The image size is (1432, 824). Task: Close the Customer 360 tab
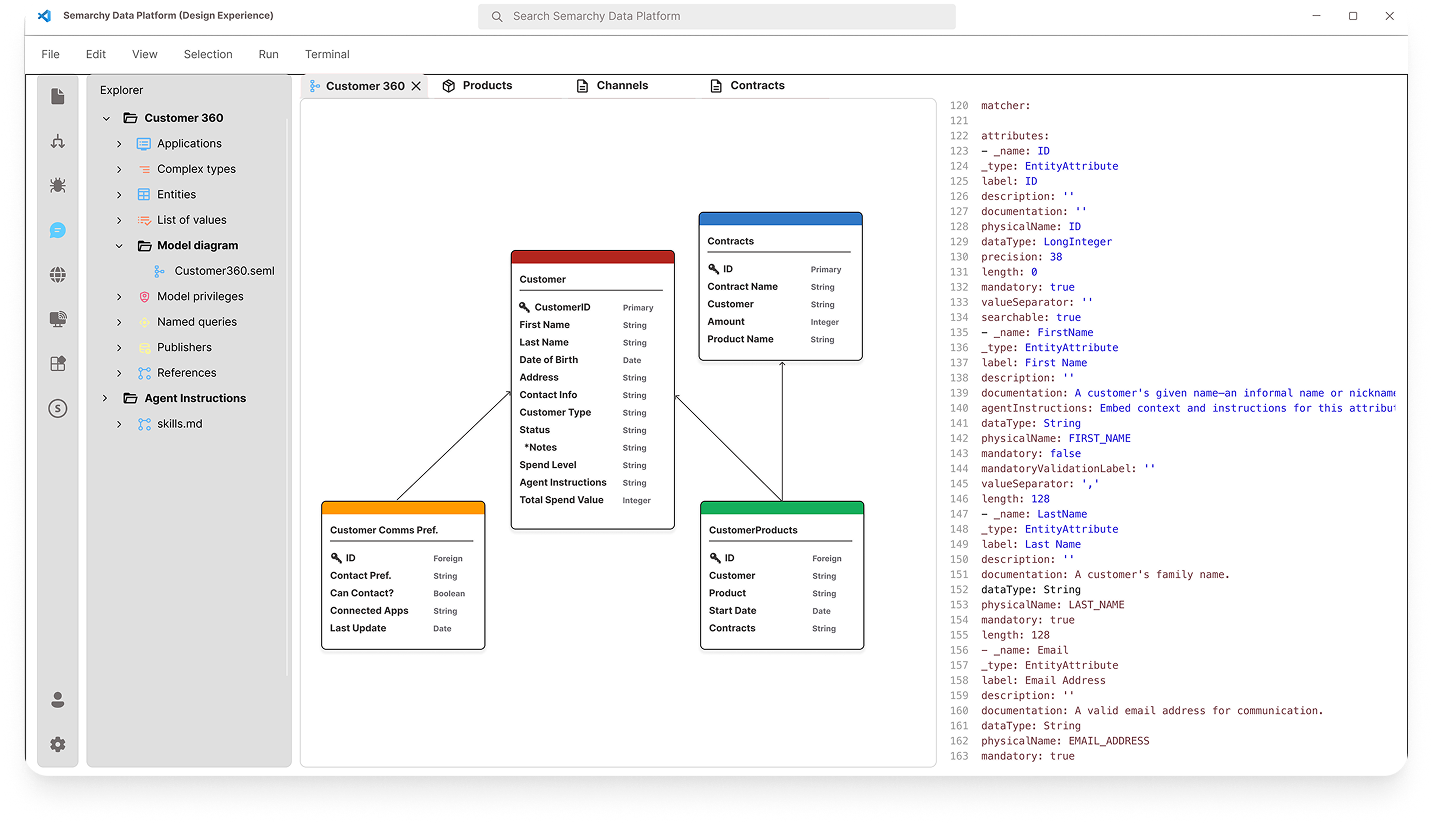pyautogui.click(x=417, y=86)
